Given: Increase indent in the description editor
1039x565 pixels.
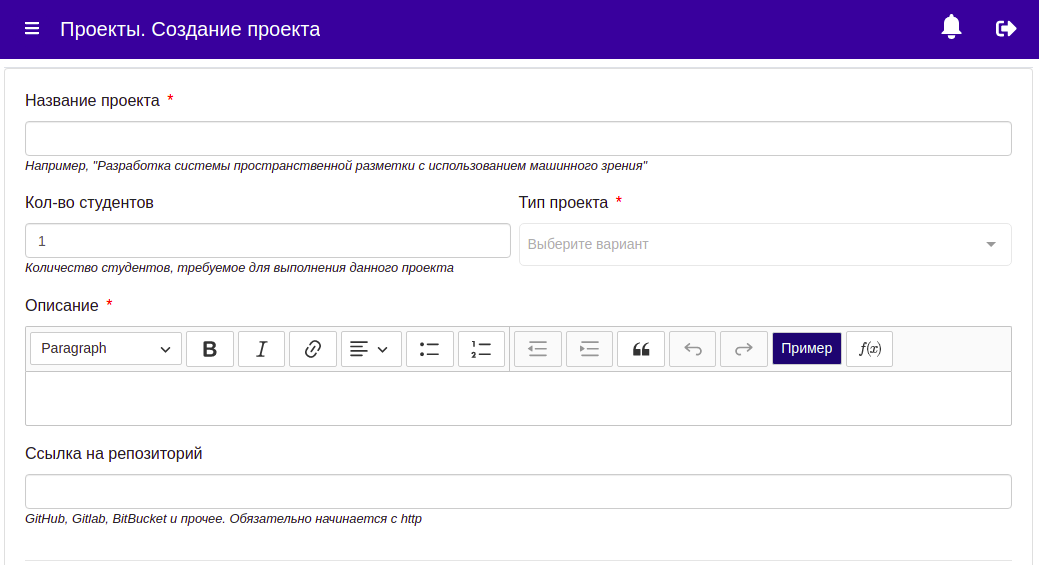Looking at the screenshot, I should [x=589, y=349].
